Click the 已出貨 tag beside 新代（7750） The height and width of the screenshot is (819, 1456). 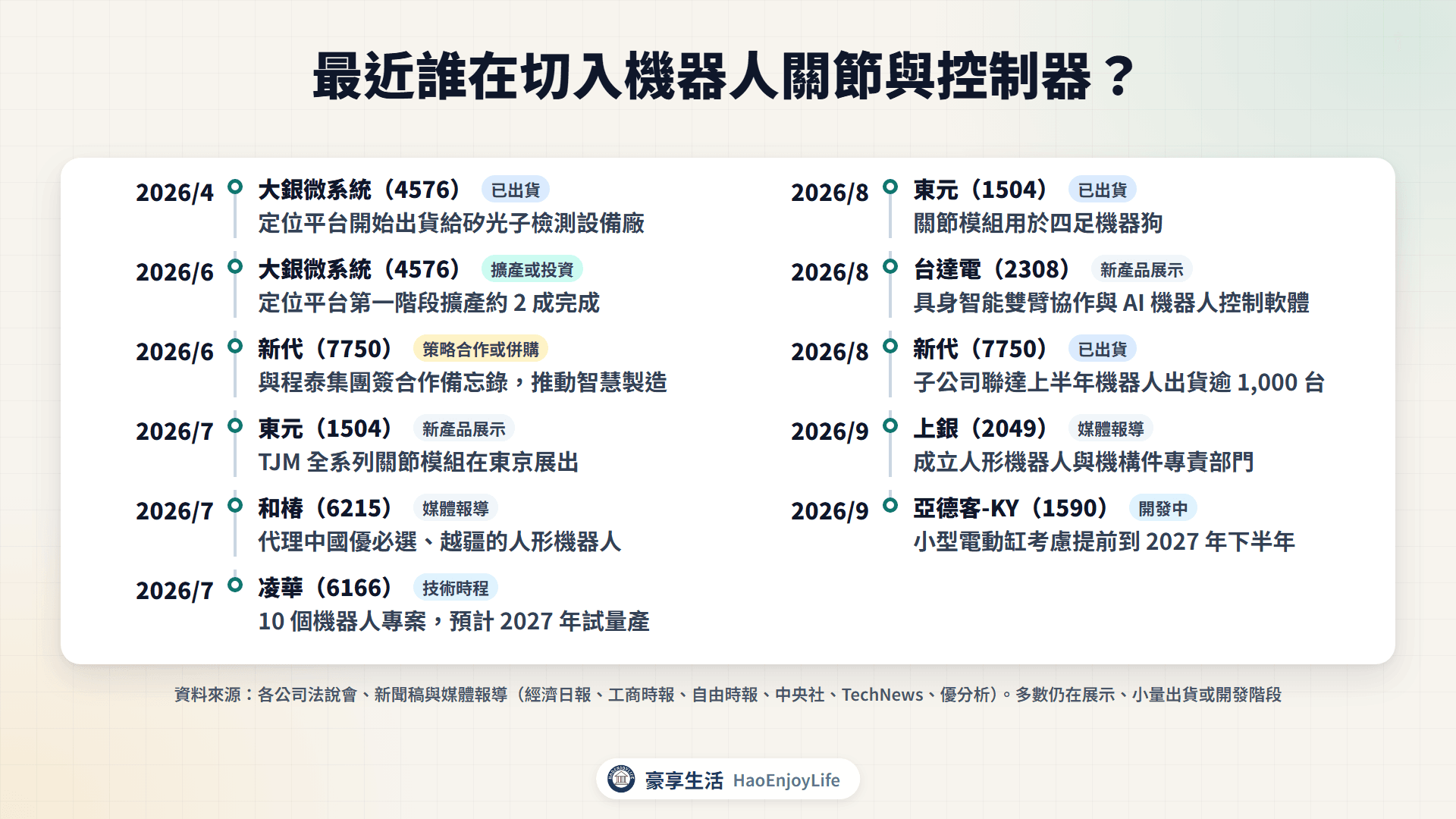point(1103,349)
